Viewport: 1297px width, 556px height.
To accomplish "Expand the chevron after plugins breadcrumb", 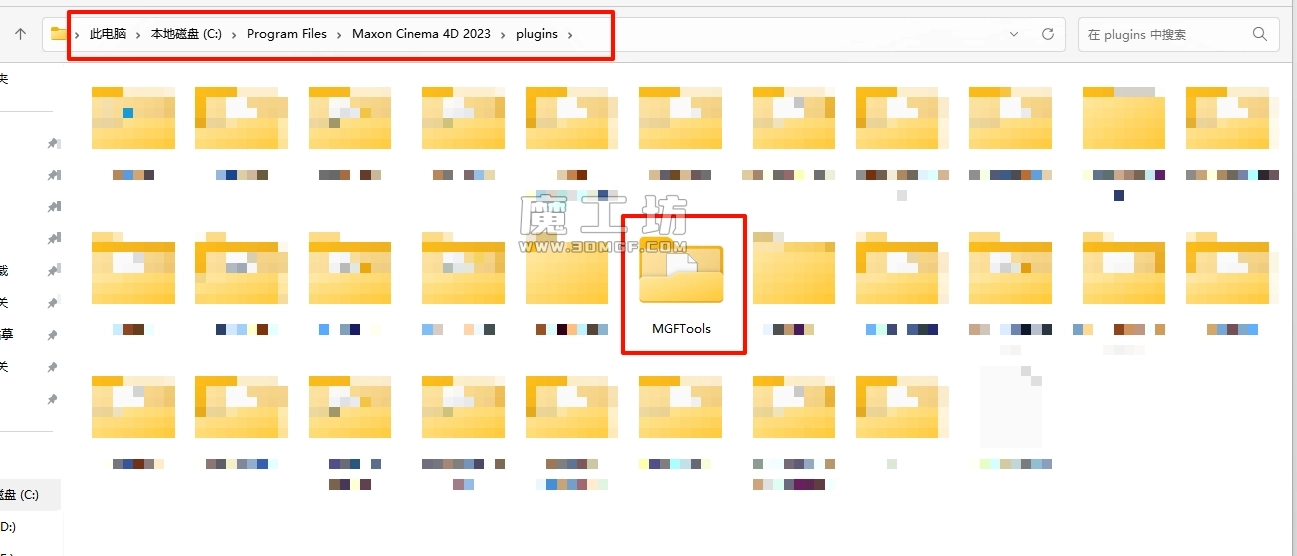I will [x=570, y=34].
